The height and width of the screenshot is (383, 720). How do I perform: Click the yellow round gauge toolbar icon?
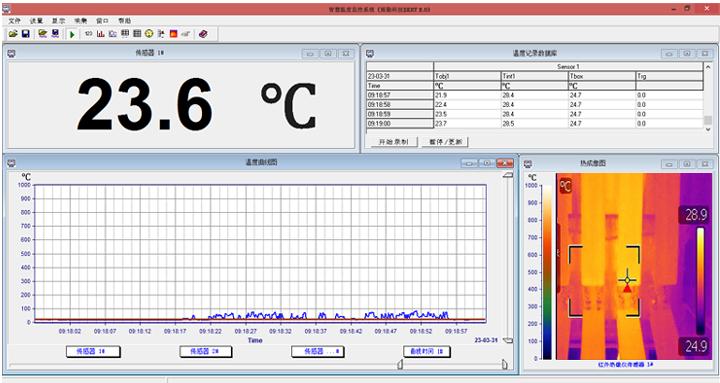coord(149,34)
